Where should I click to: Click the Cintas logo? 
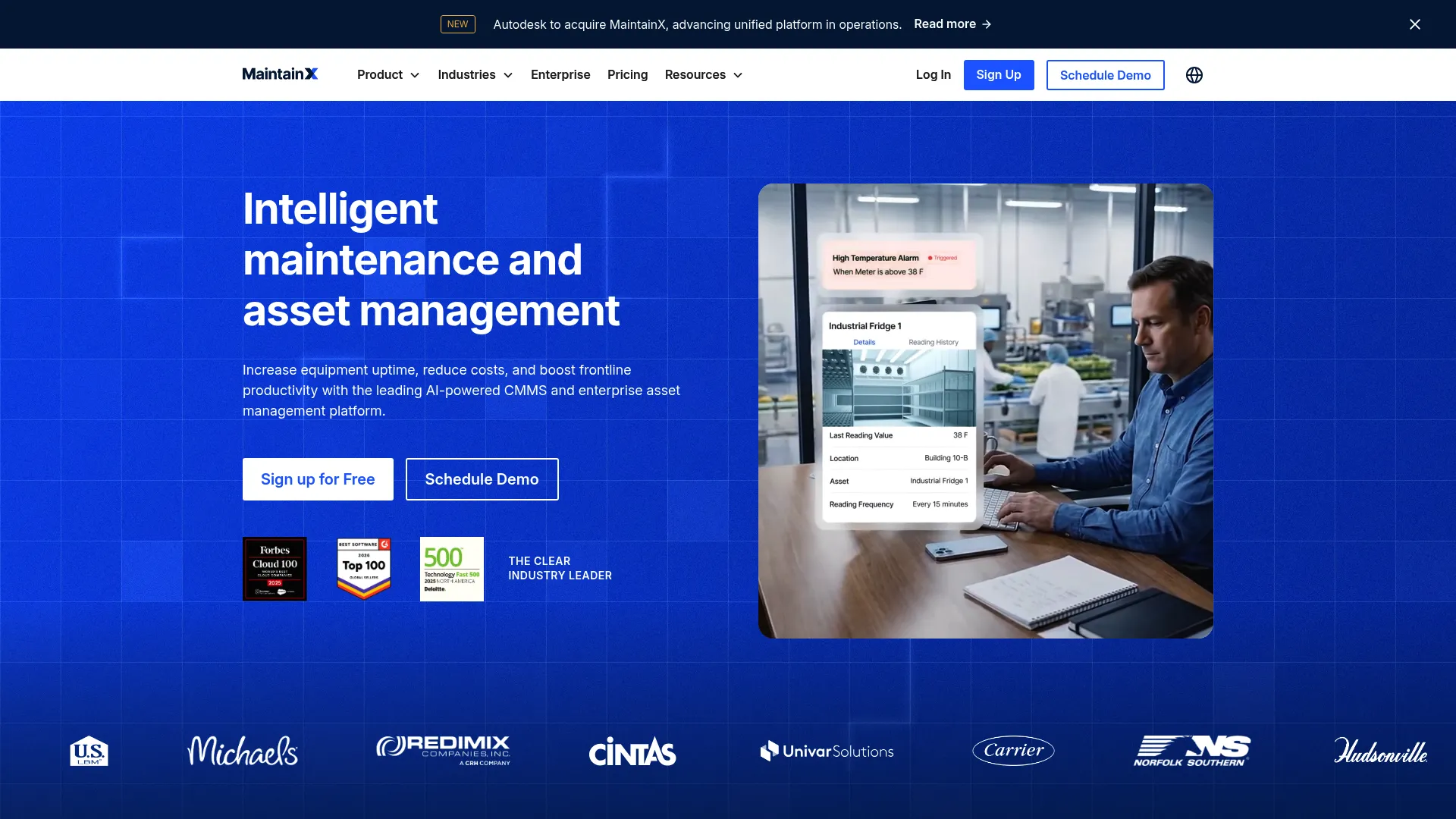[x=632, y=752]
